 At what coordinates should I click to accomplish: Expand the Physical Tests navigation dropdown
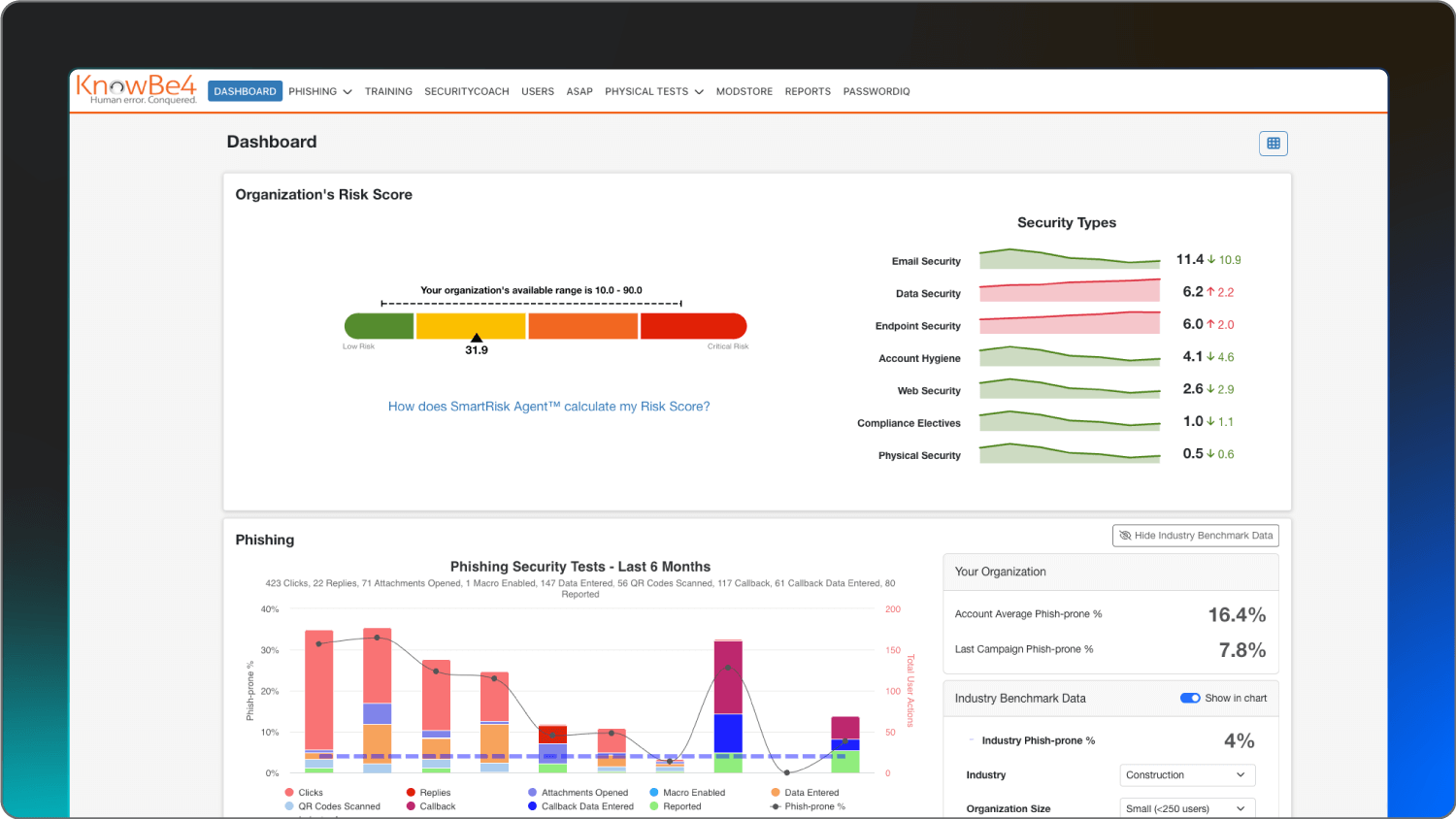coord(653,91)
